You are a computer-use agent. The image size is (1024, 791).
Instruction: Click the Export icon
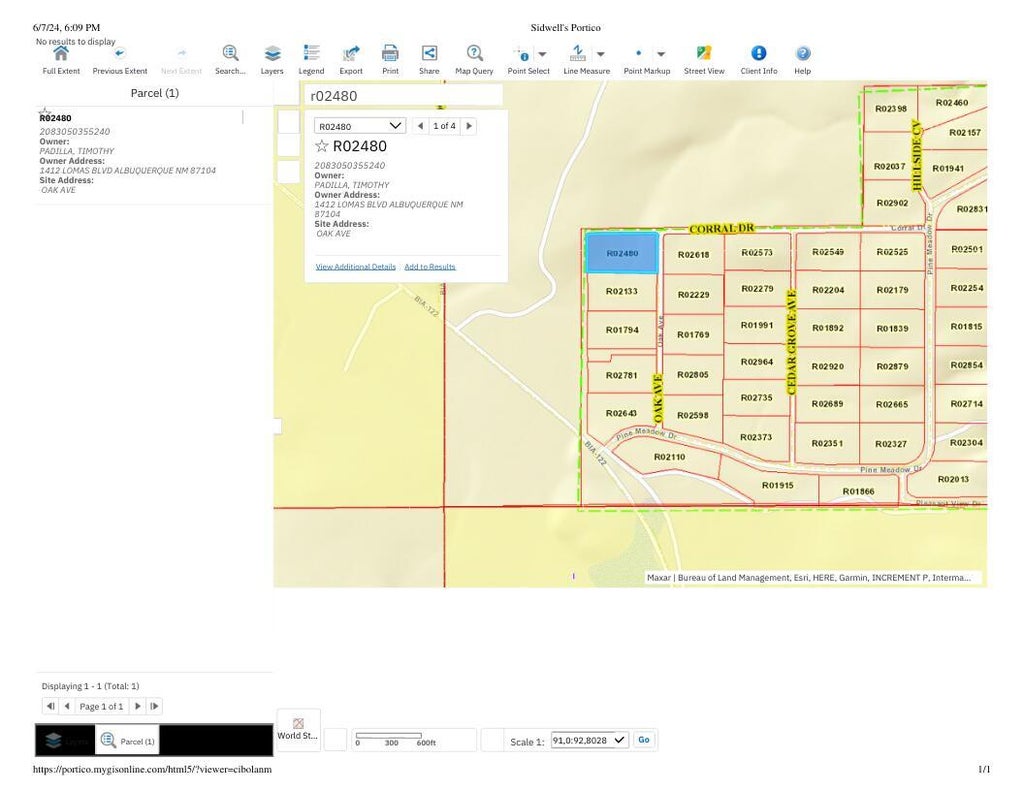(351, 55)
